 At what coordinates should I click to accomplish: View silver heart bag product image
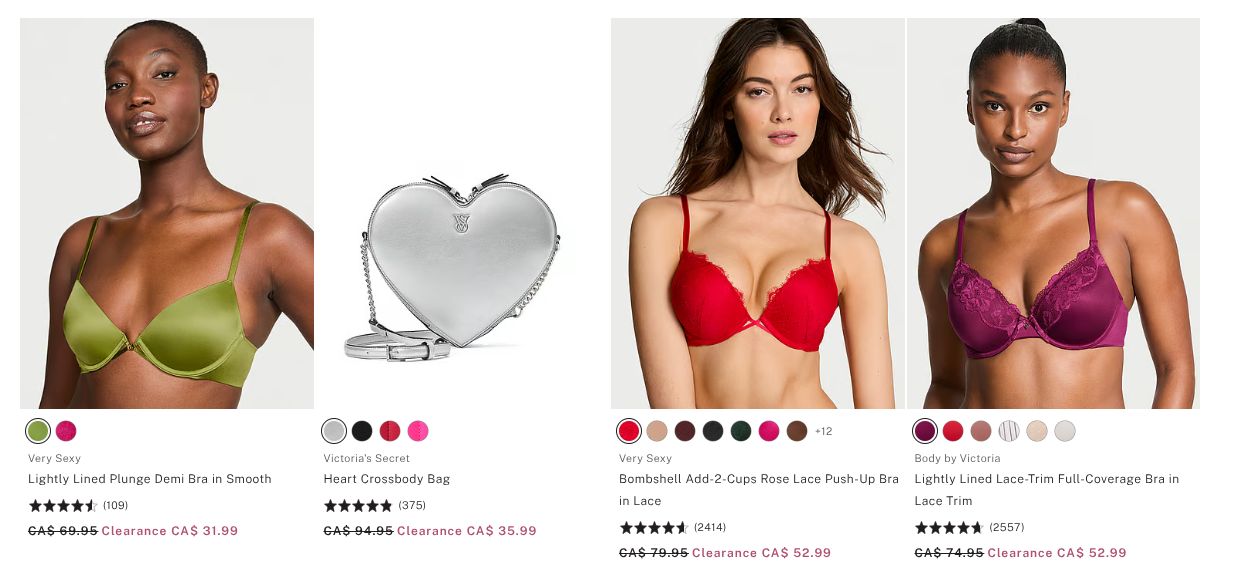pos(462,213)
